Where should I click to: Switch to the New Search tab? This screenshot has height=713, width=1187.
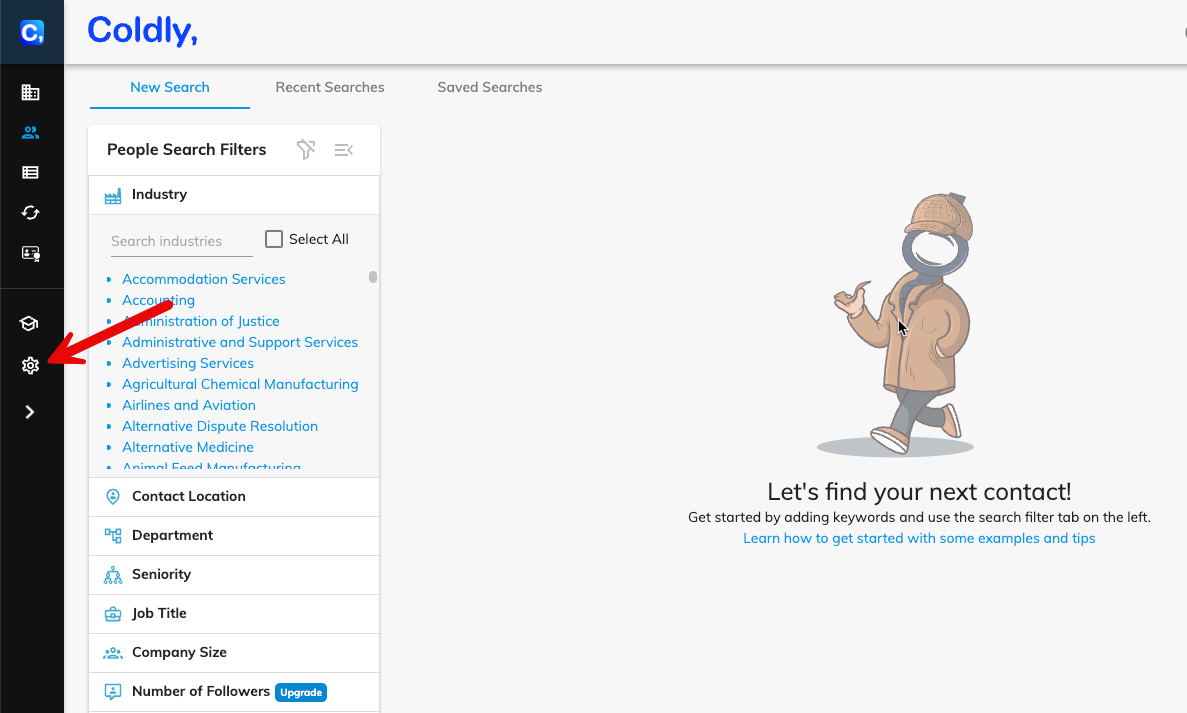(x=170, y=87)
